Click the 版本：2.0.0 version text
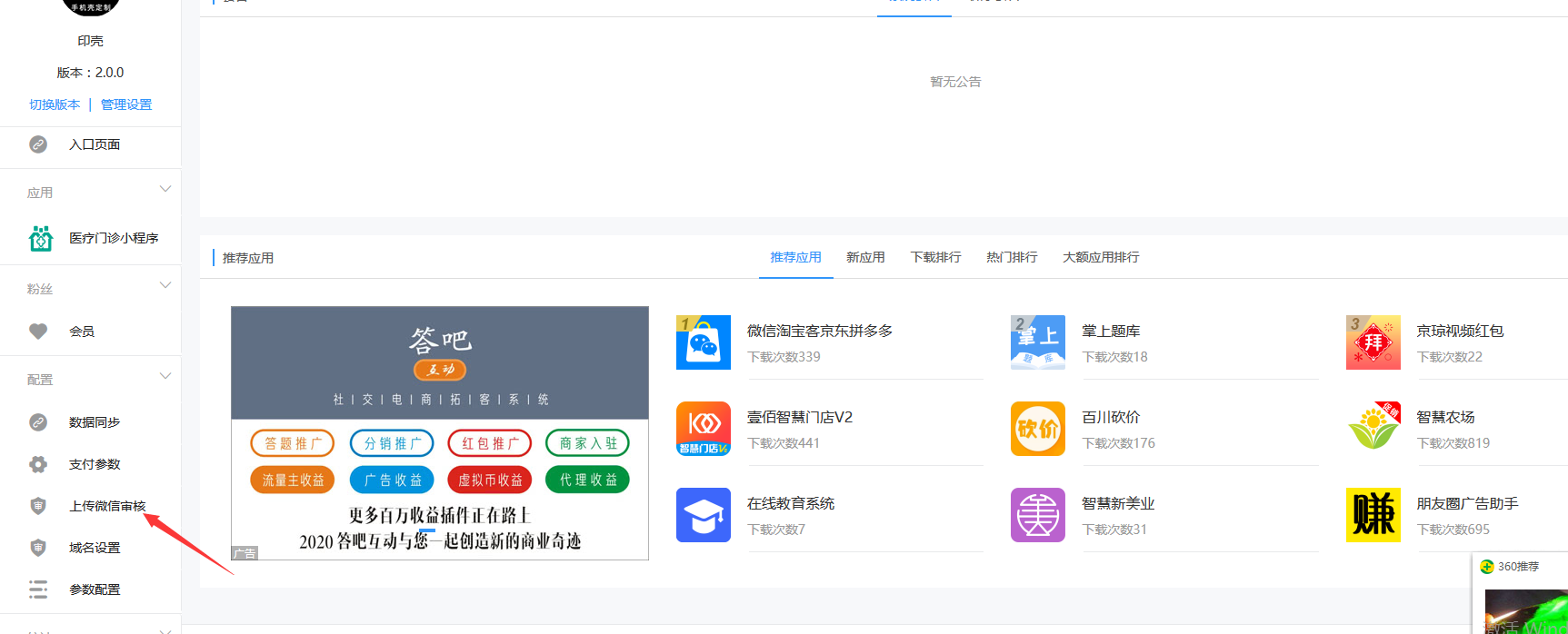The width and height of the screenshot is (1568, 634). point(90,73)
